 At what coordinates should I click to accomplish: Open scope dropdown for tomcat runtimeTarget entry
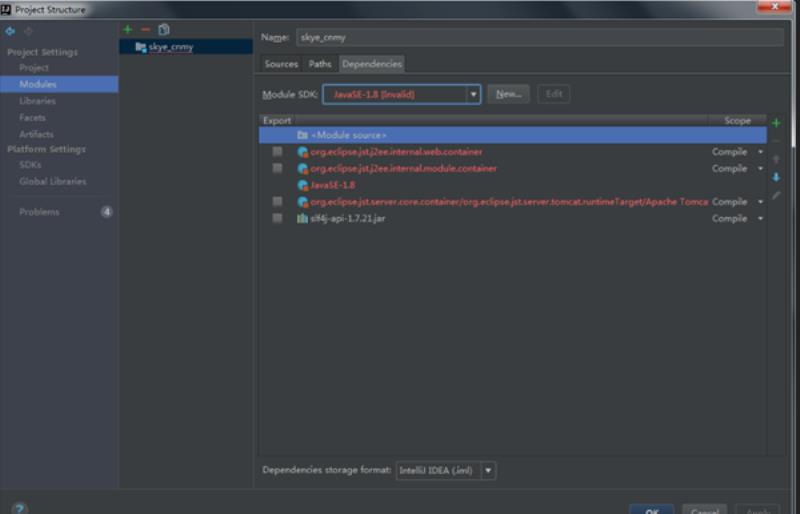(760, 202)
